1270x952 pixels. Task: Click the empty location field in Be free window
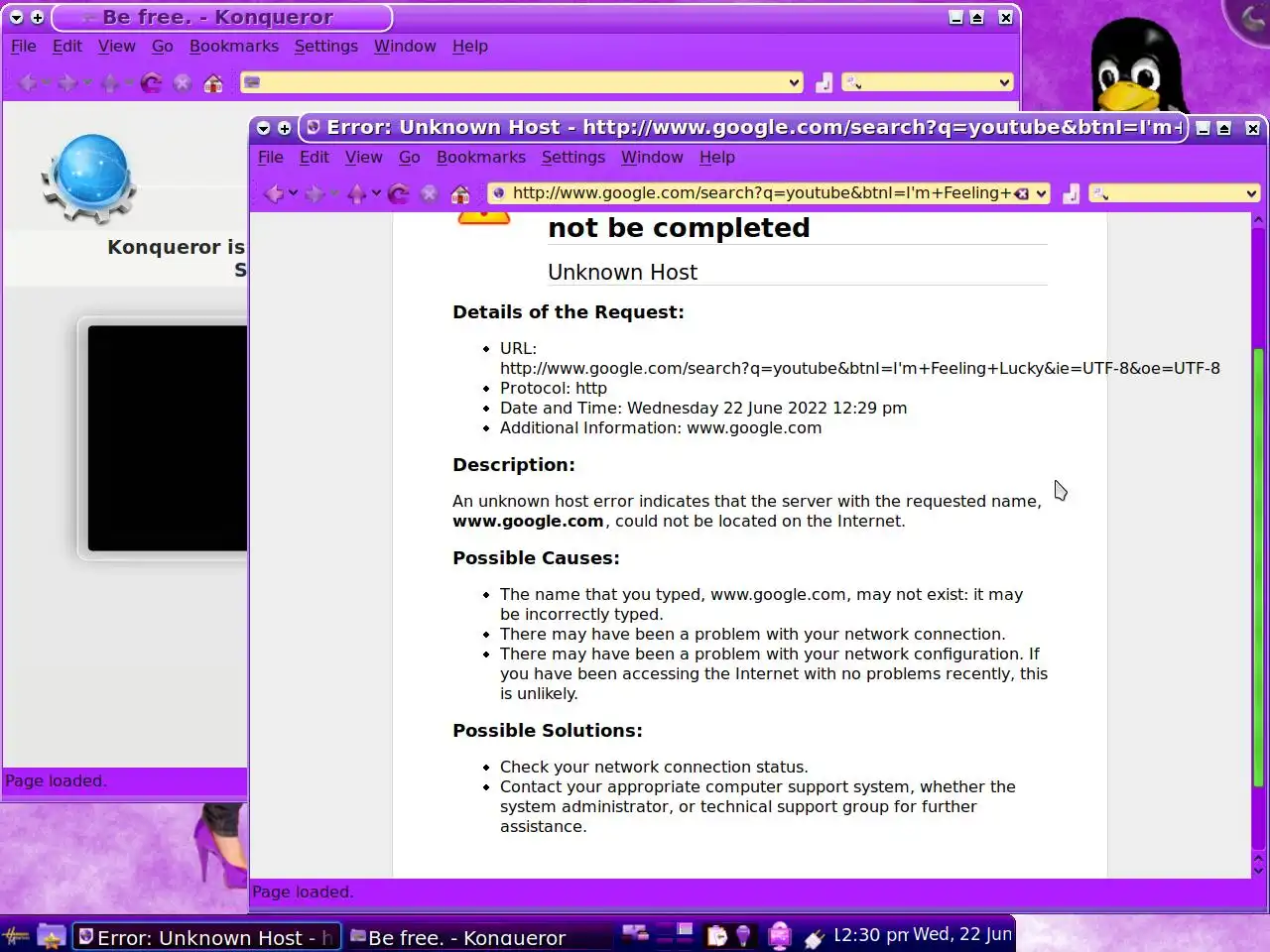524,82
